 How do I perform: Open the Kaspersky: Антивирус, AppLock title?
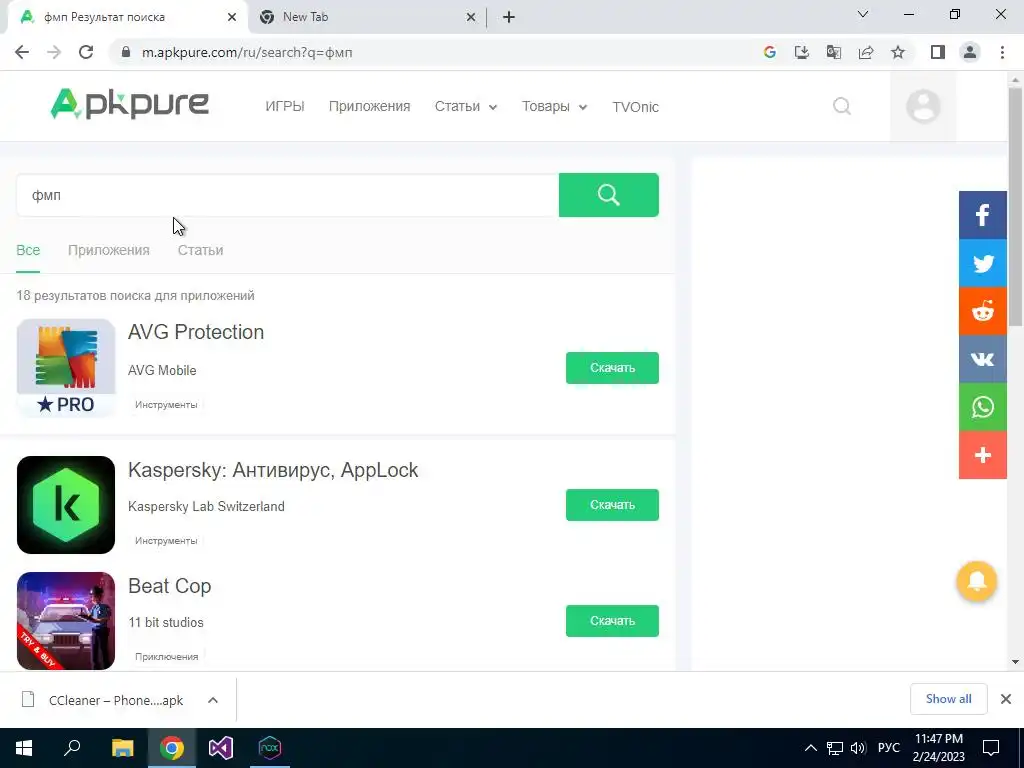(x=273, y=470)
